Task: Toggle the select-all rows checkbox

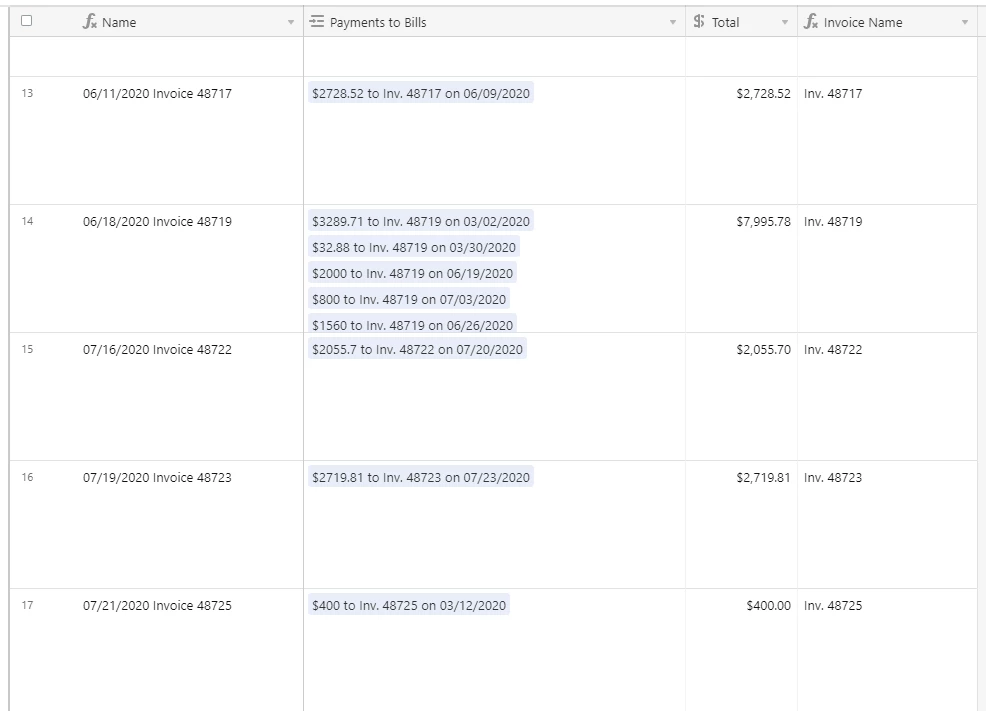Action: [26, 21]
